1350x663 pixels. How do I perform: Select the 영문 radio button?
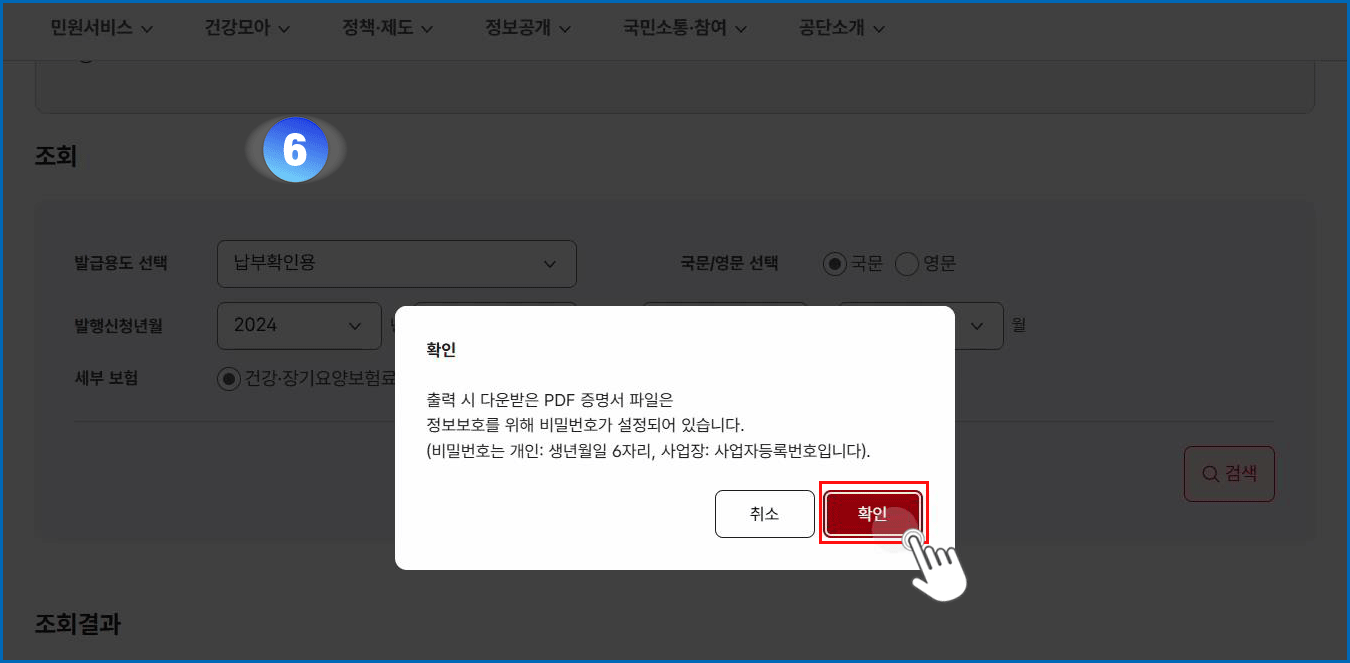(x=907, y=264)
